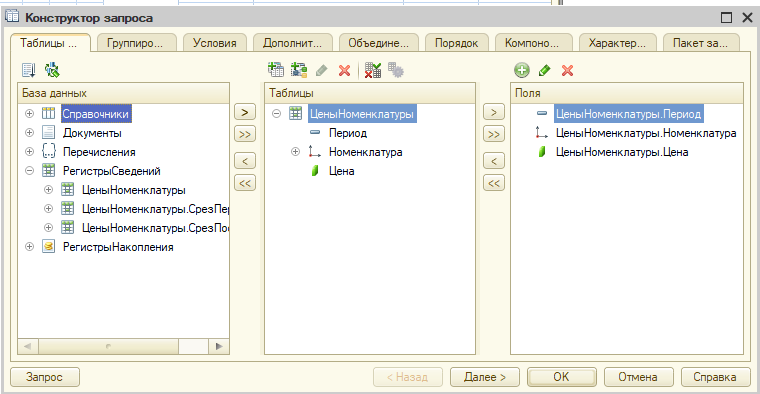This screenshot has width=760, height=394.
Task: Click >> button between Таблицы and Поля
Action: pos(493,134)
